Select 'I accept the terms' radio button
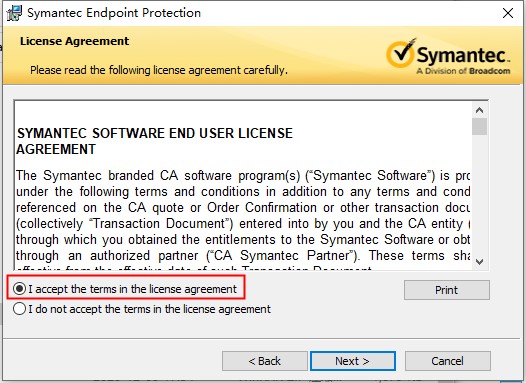526x383 pixels. tap(19, 288)
